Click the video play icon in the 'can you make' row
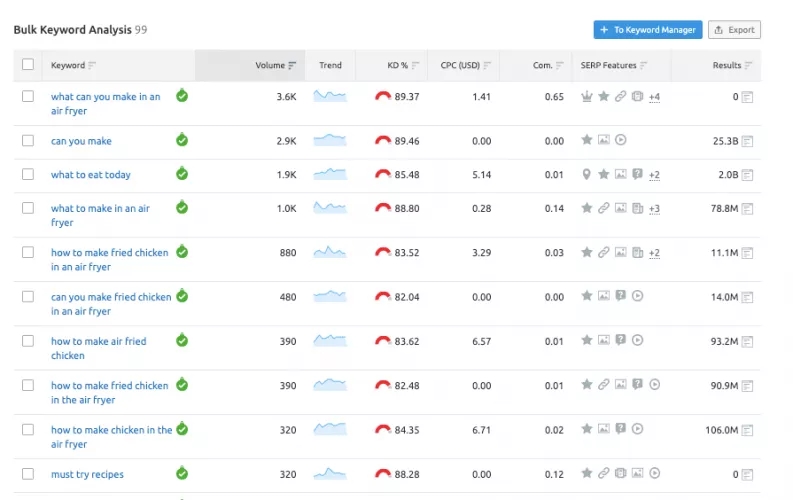Screen dimensions: 793x500 pos(621,141)
